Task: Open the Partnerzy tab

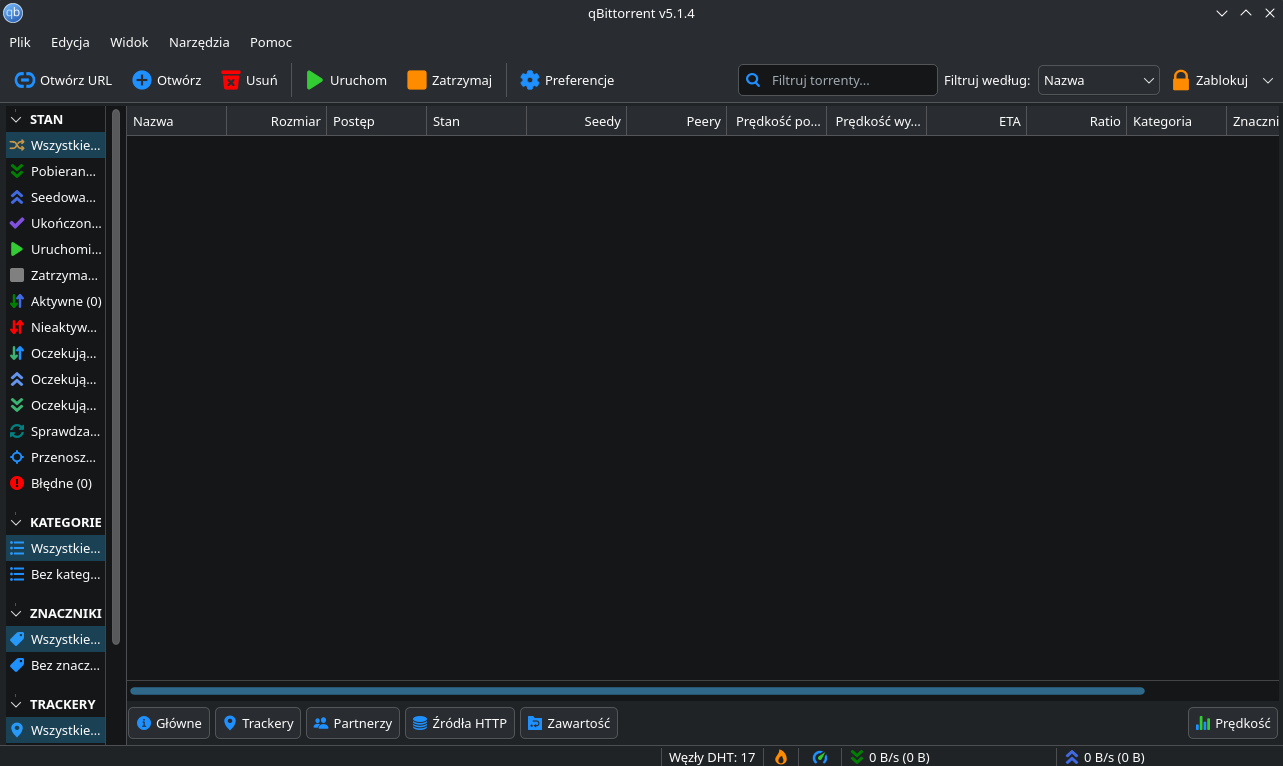Action: pyautogui.click(x=353, y=723)
